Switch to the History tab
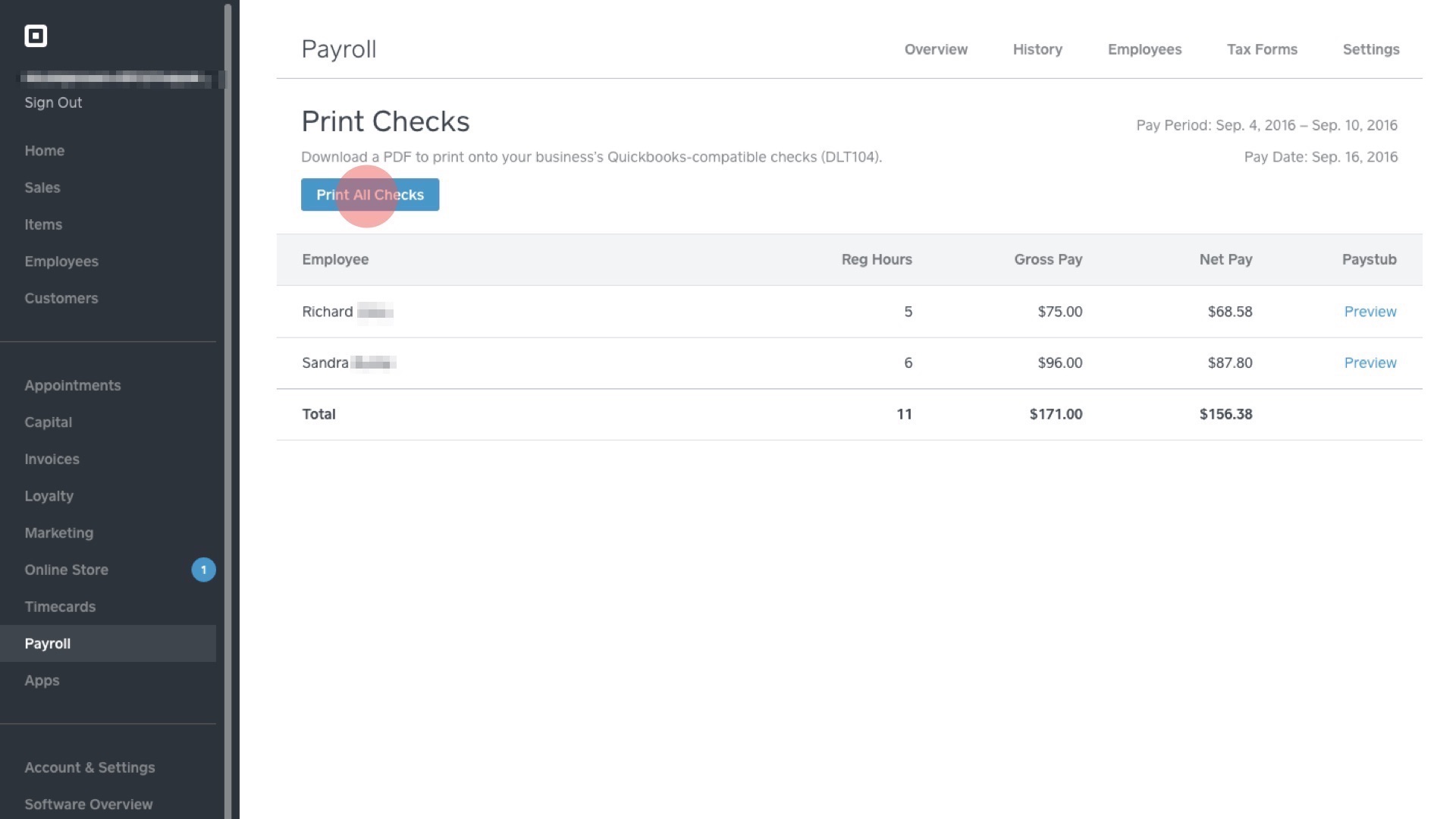 click(x=1037, y=49)
